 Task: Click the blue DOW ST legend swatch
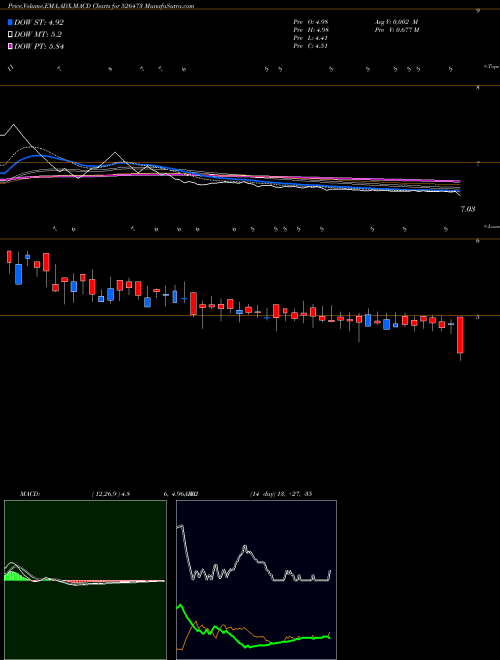(10, 22)
